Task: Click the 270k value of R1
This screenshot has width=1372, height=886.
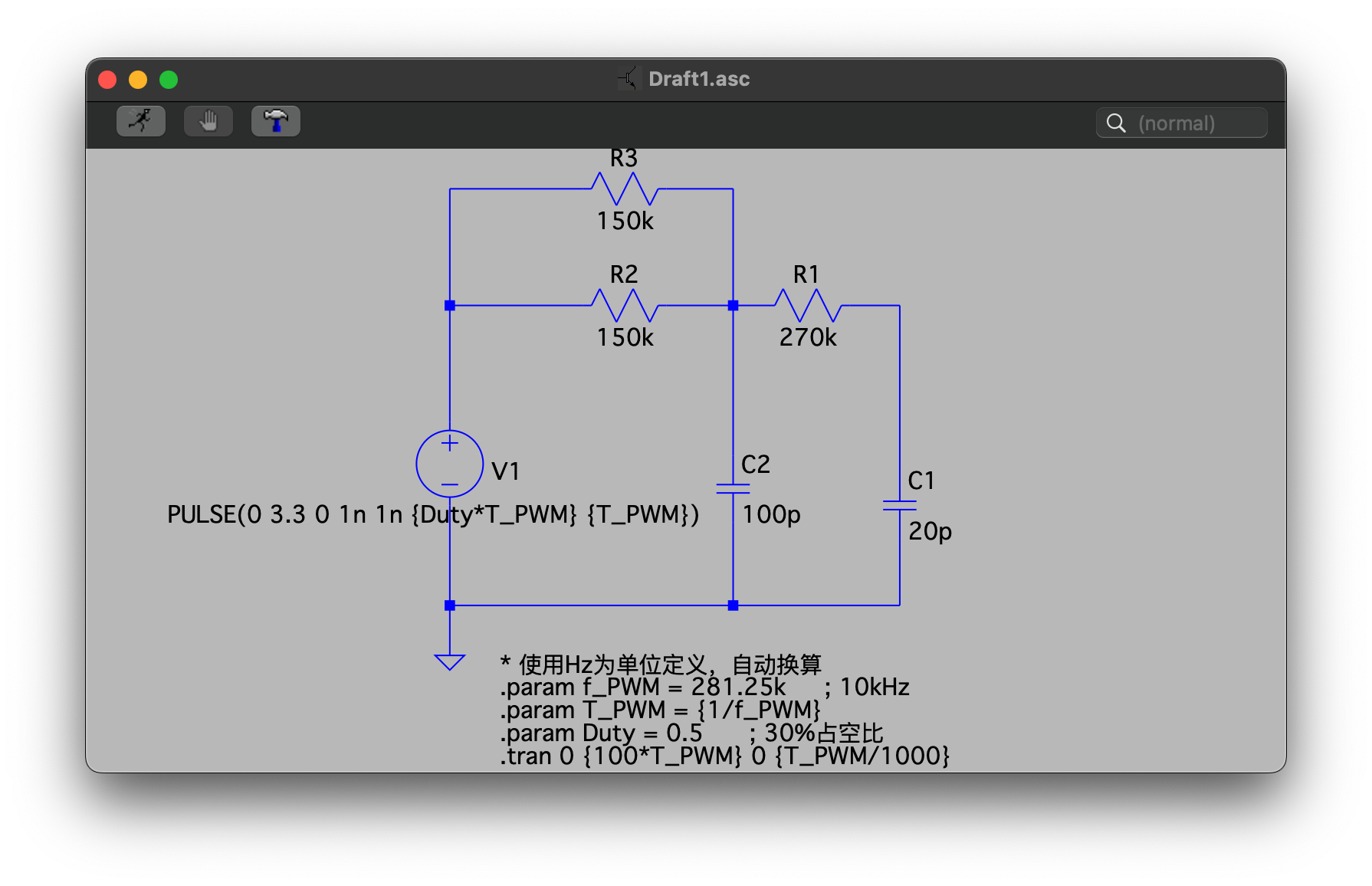Action: pyautogui.click(x=808, y=338)
